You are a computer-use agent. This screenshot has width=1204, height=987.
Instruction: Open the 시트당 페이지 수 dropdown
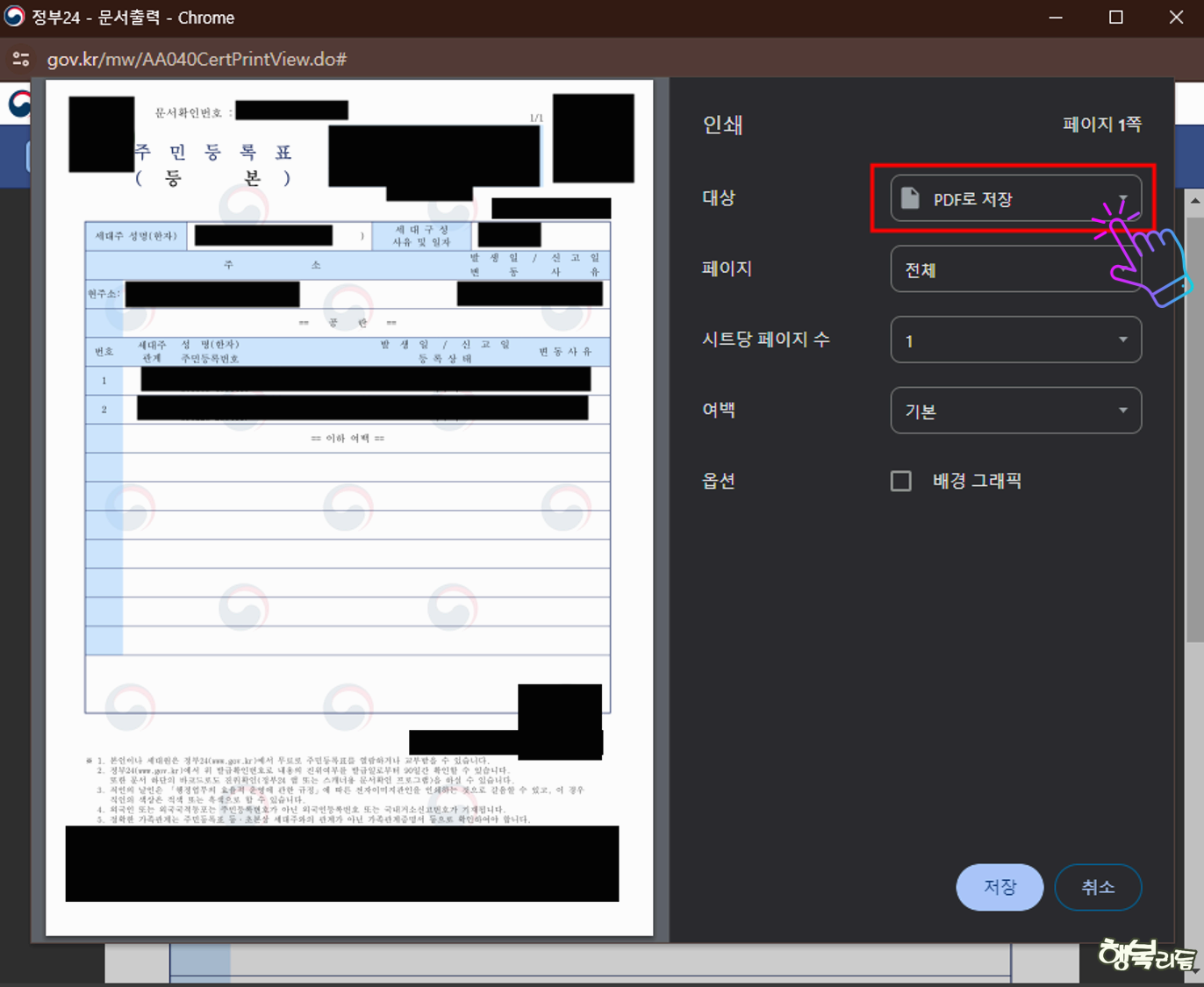1015,340
